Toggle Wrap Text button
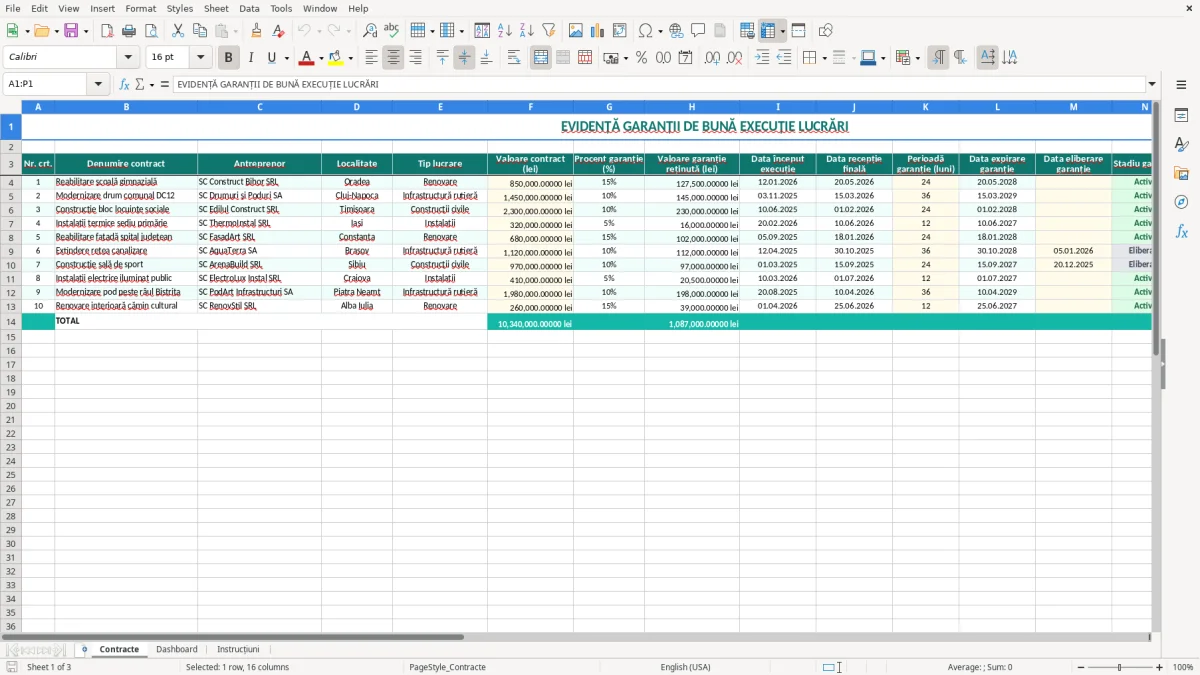Viewport: 1200px width, 675px height. coord(514,58)
